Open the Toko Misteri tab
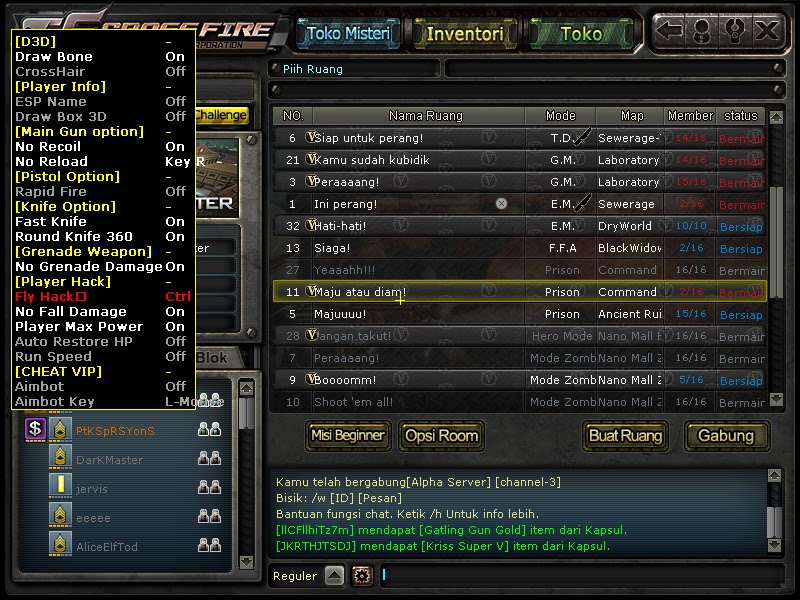The width and height of the screenshot is (800, 600). pos(348,34)
